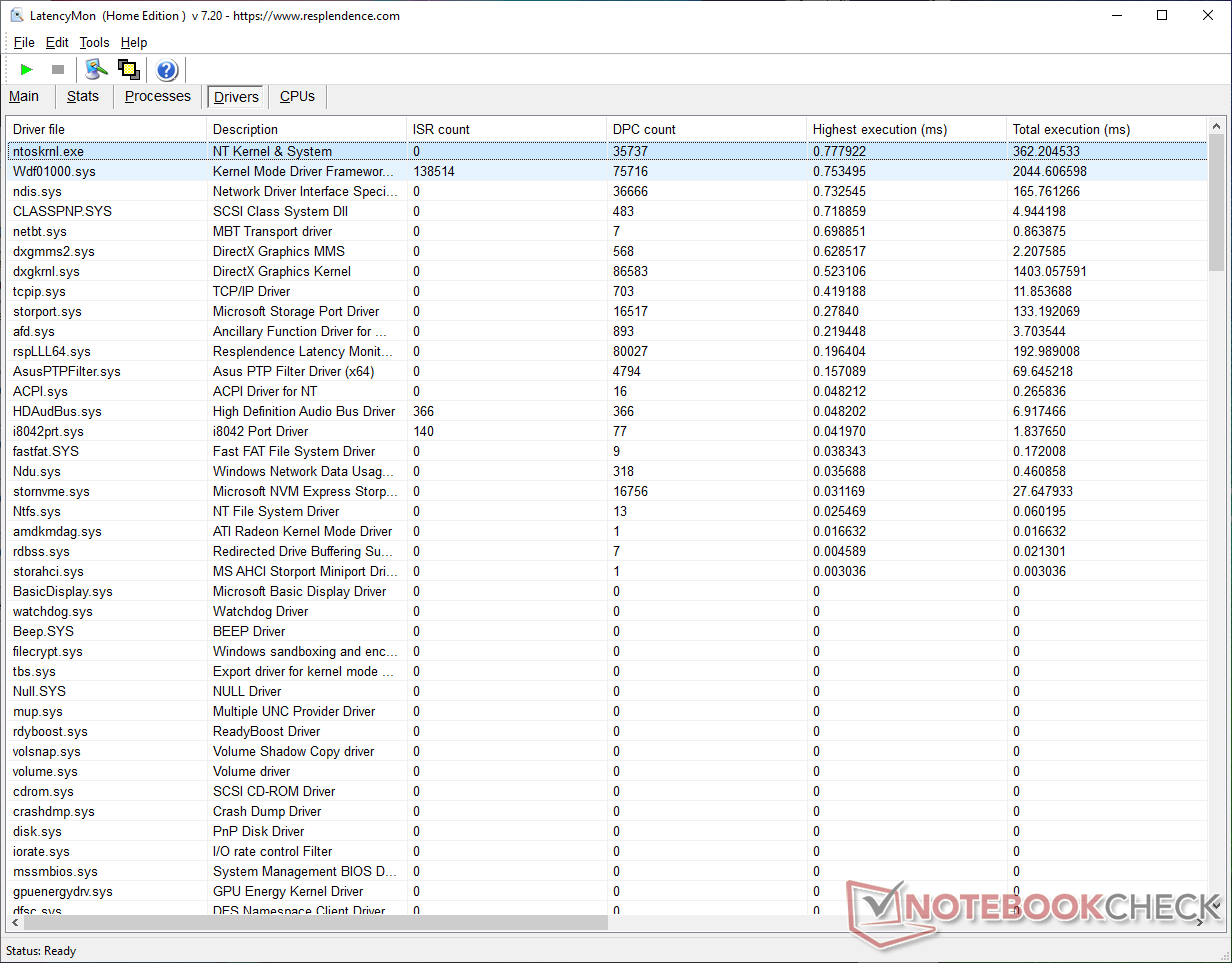
Task: Select the amdkmdag.sys driver row
Action: pos(607,531)
